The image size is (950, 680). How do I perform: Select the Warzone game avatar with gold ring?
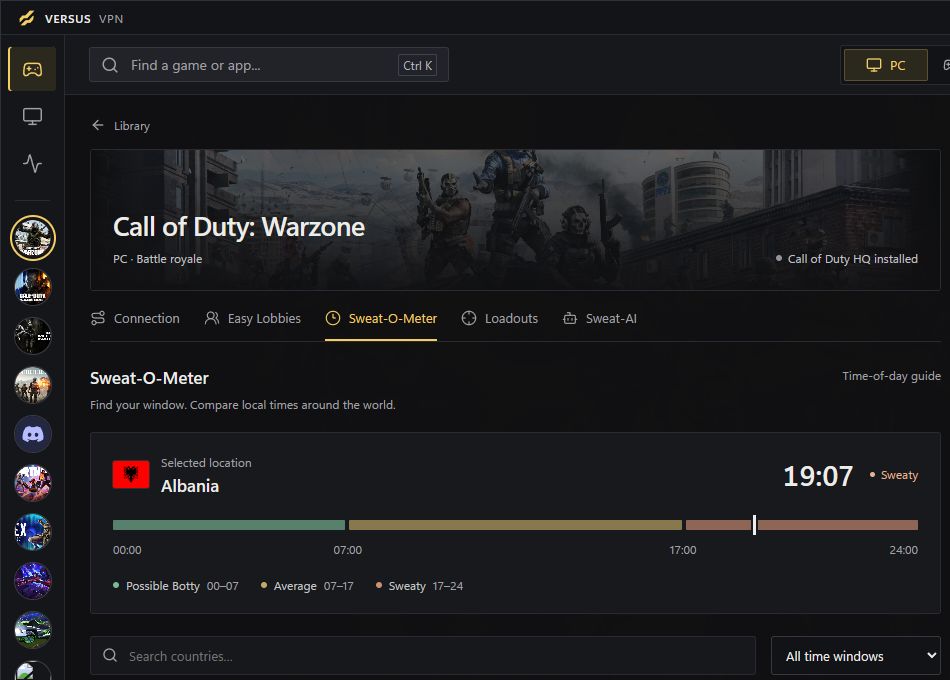tap(33, 238)
